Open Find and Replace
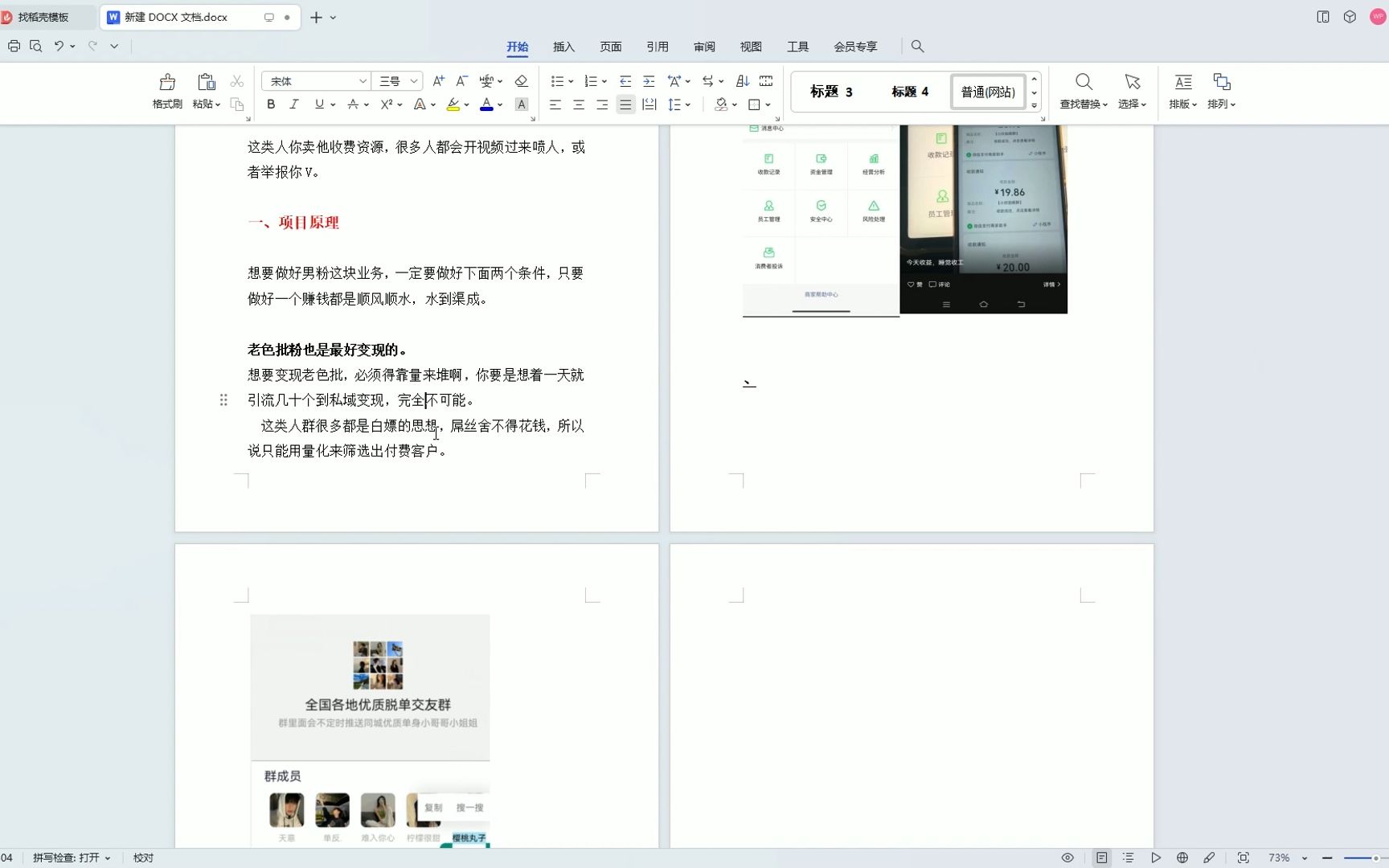The image size is (1389, 868). coord(1084,92)
